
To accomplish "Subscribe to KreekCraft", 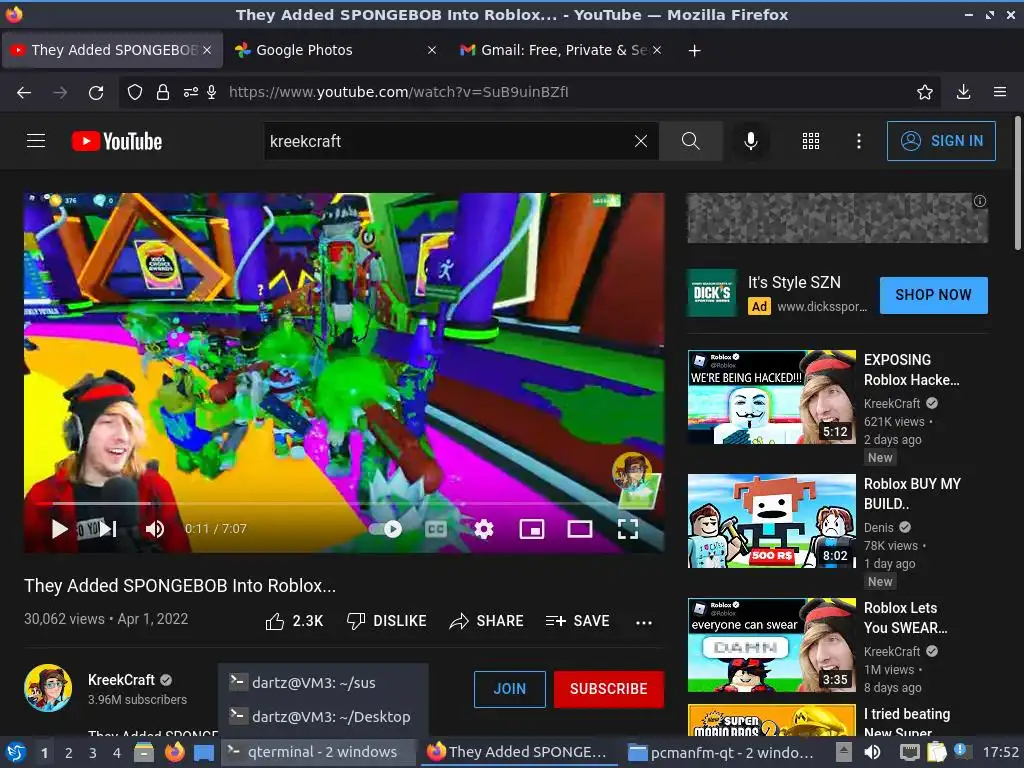I will [609, 689].
